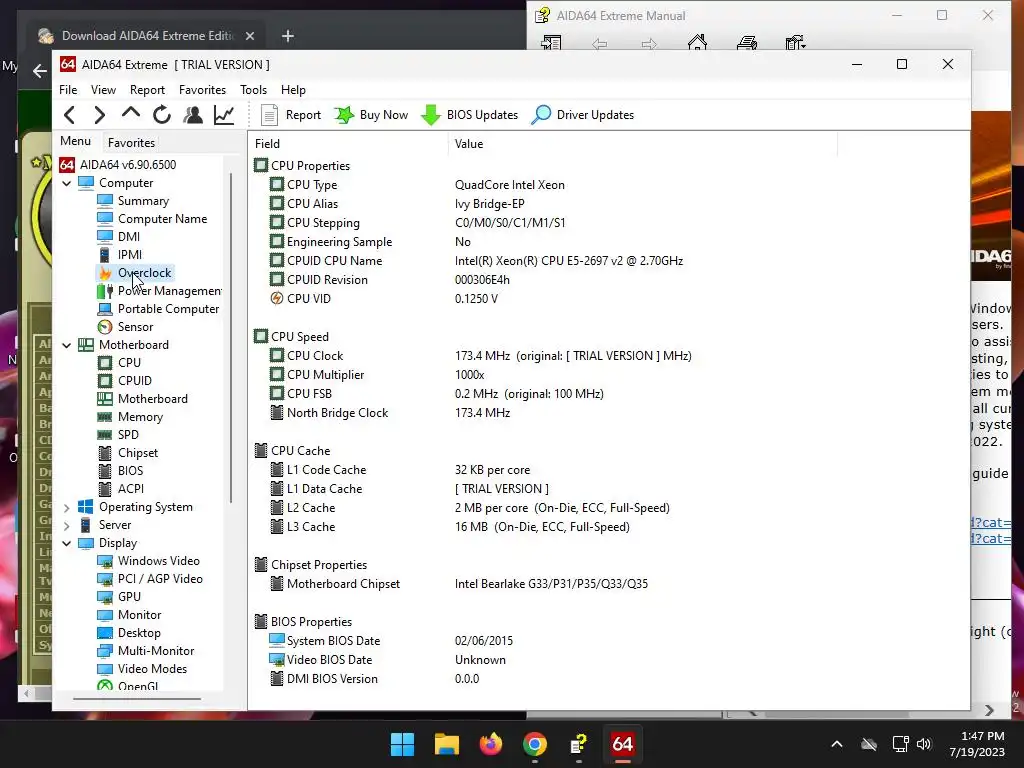Viewport: 1024px width, 768px height.
Task: Open Driver Updates from the toolbar
Action: [583, 115]
